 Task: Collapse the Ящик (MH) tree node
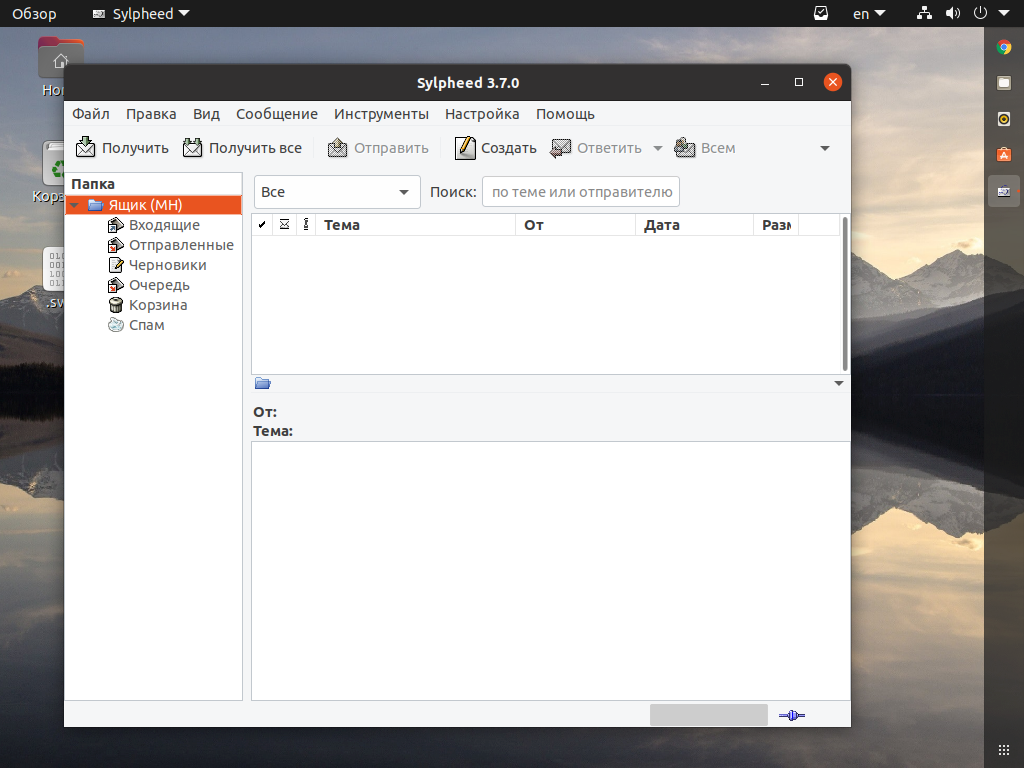pos(74,205)
